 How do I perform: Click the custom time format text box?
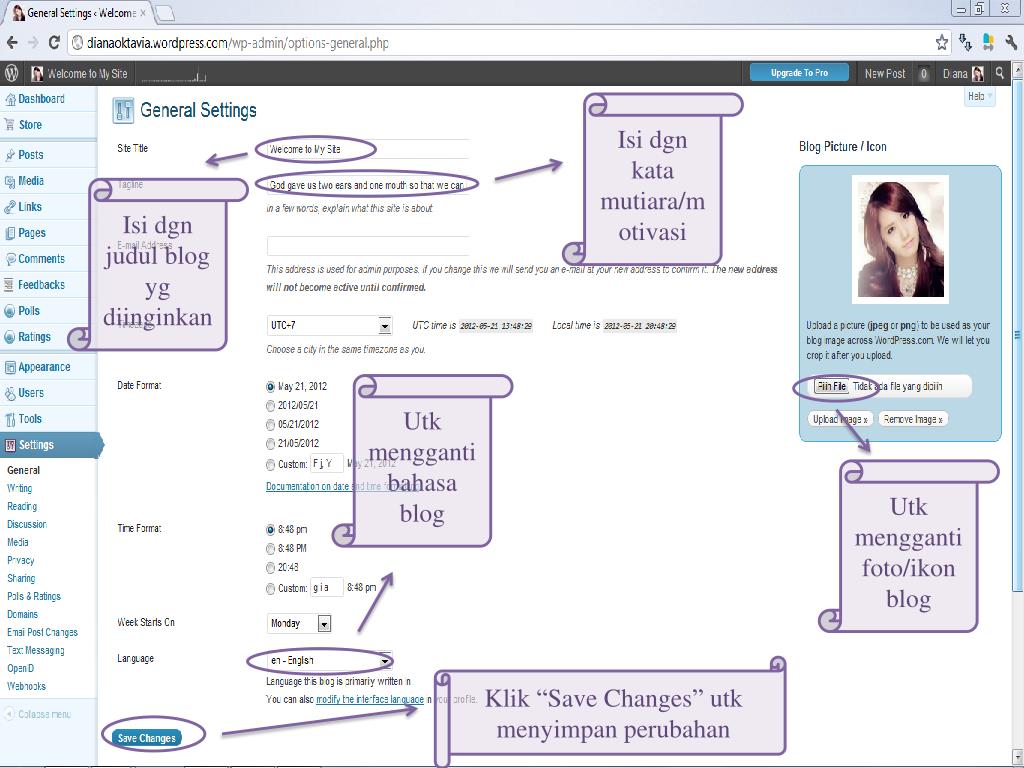(x=327, y=588)
